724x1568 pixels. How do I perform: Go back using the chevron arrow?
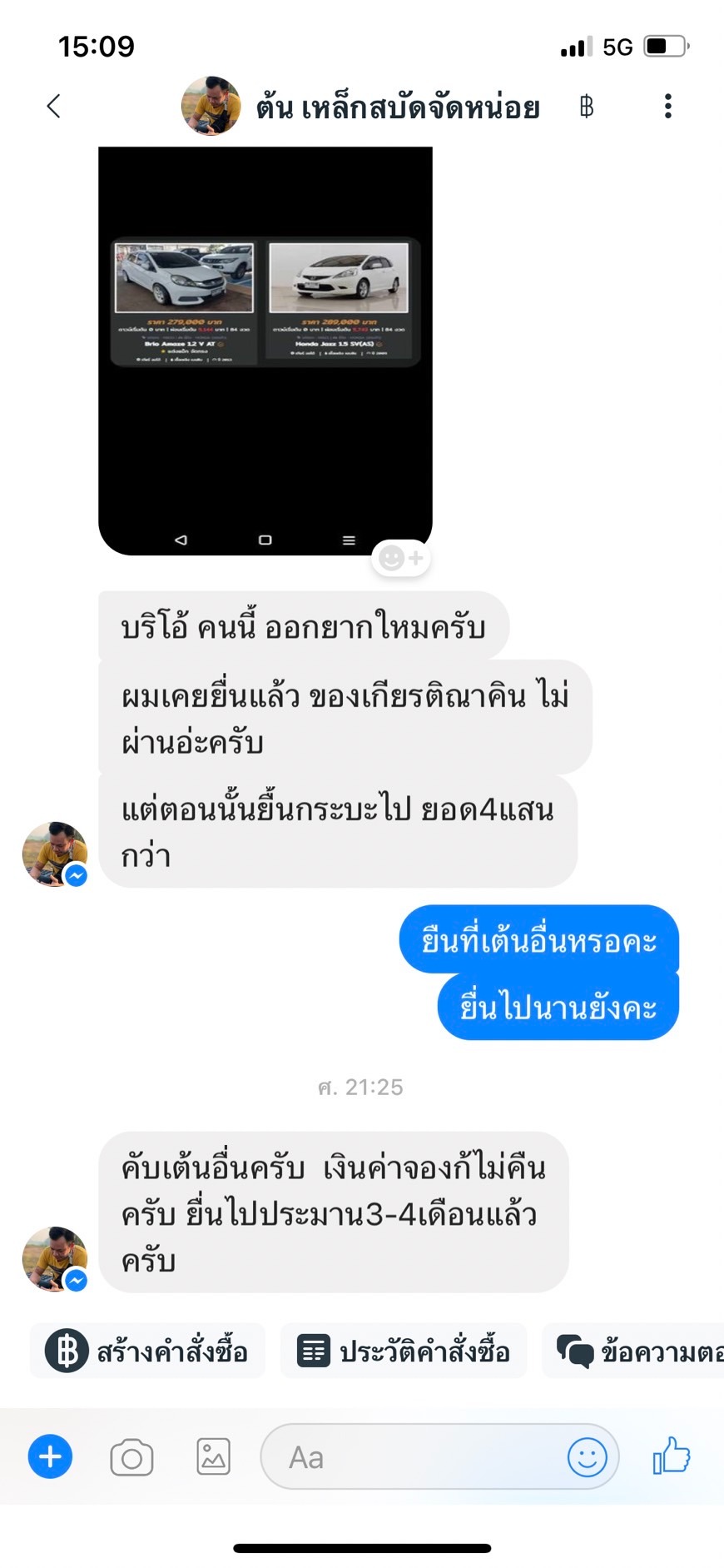click(54, 106)
